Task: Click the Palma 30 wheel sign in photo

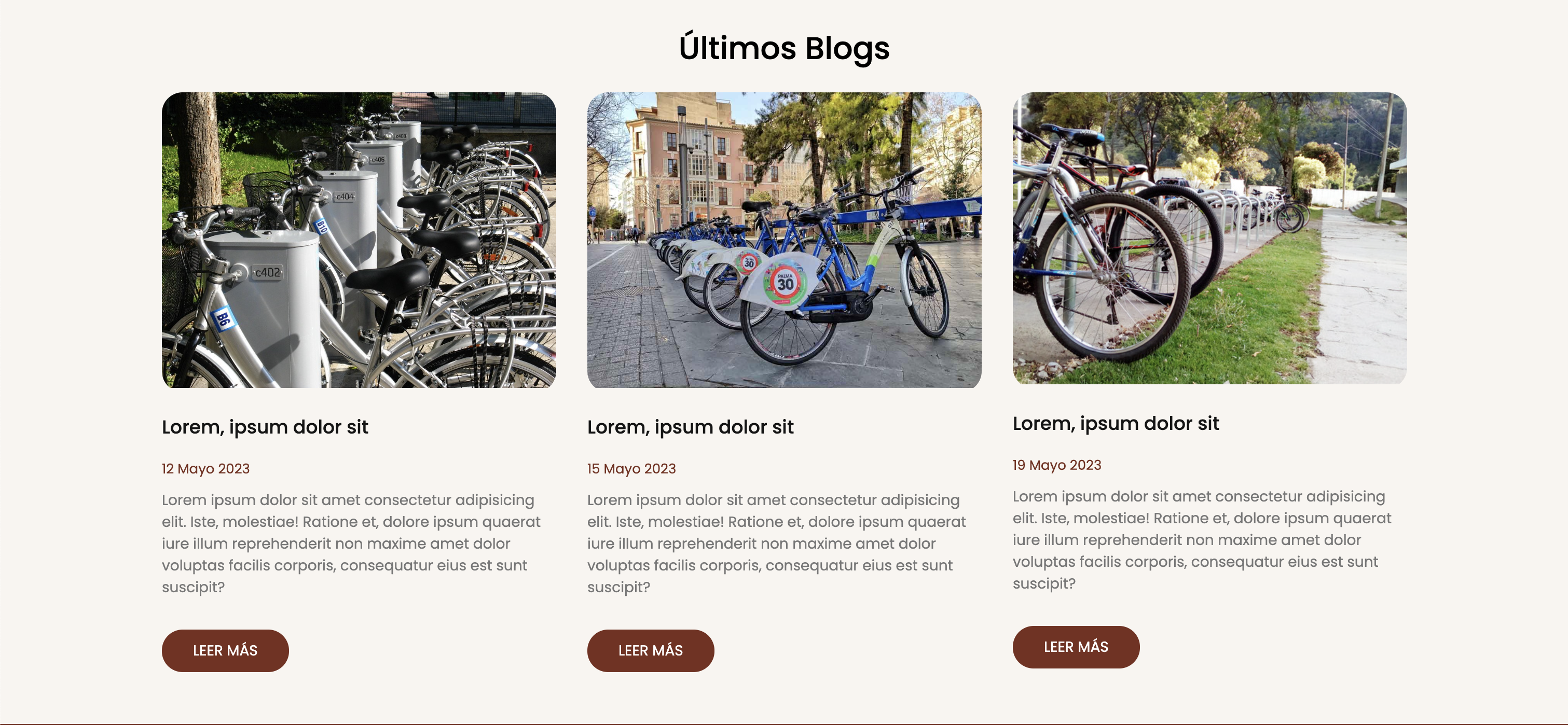Action: [x=784, y=283]
